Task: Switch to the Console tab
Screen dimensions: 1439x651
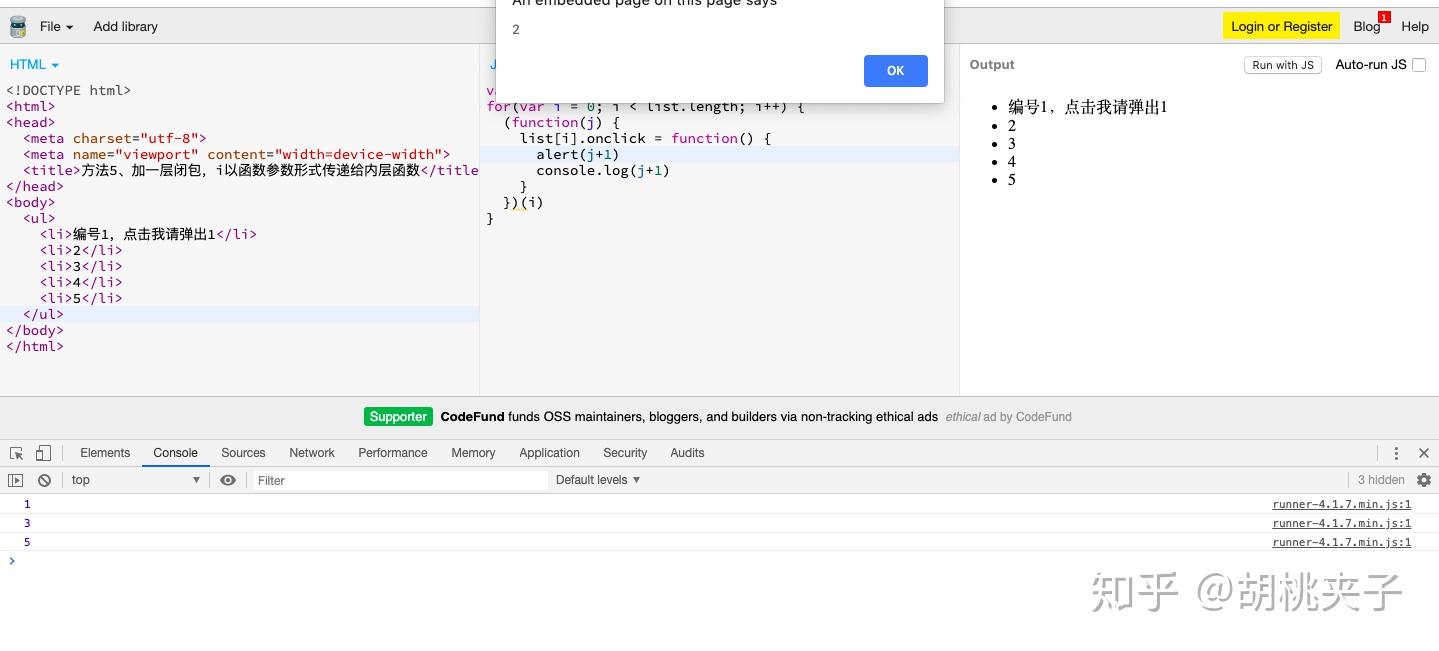Action: click(x=175, y=453)
